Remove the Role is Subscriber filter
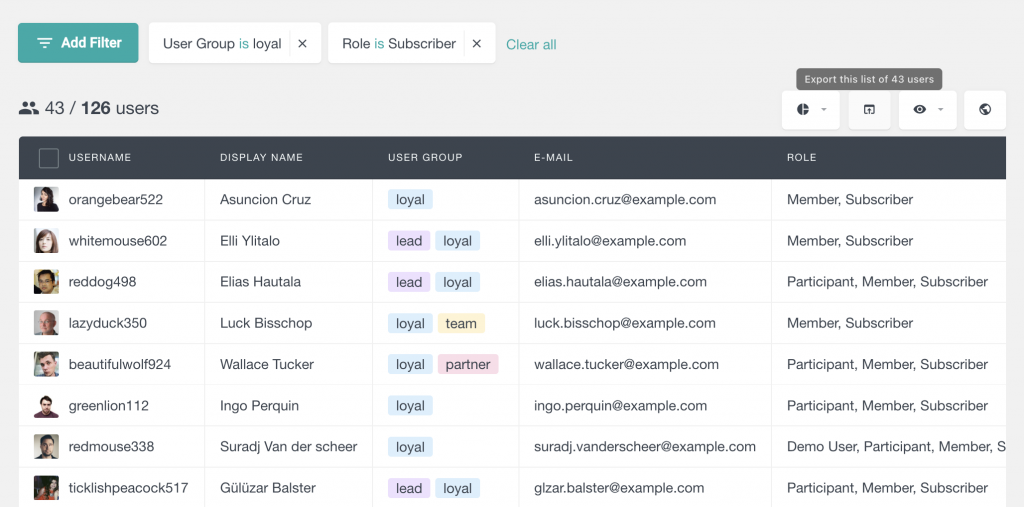This screenshot has width=1024, height=507. [x=477, y=44]
